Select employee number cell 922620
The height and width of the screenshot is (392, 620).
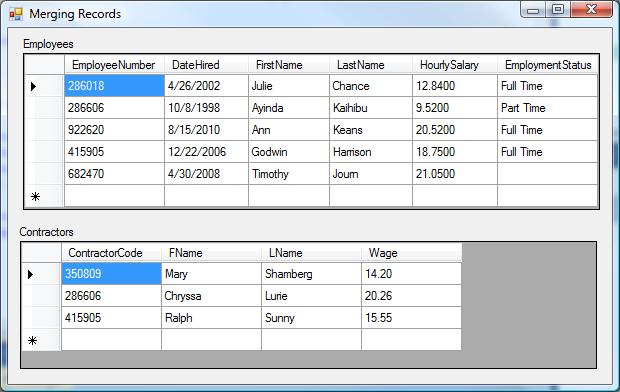tap(114, 130)
